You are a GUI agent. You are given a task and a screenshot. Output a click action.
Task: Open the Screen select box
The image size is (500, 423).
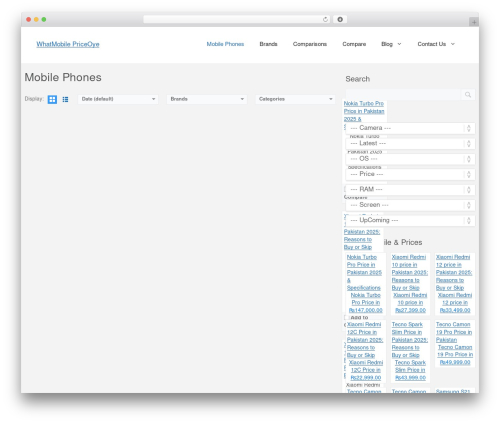[x=410, y=205]
